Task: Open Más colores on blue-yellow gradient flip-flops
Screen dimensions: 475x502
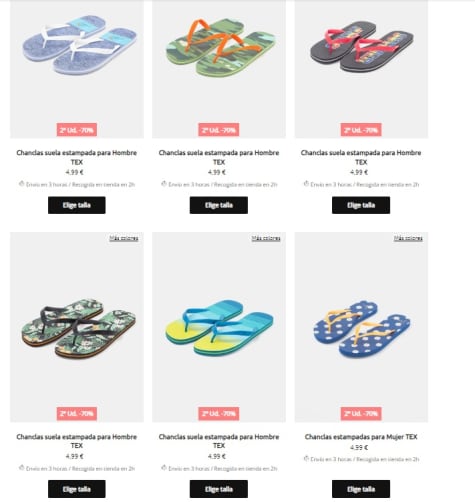Action: point(266,238)
